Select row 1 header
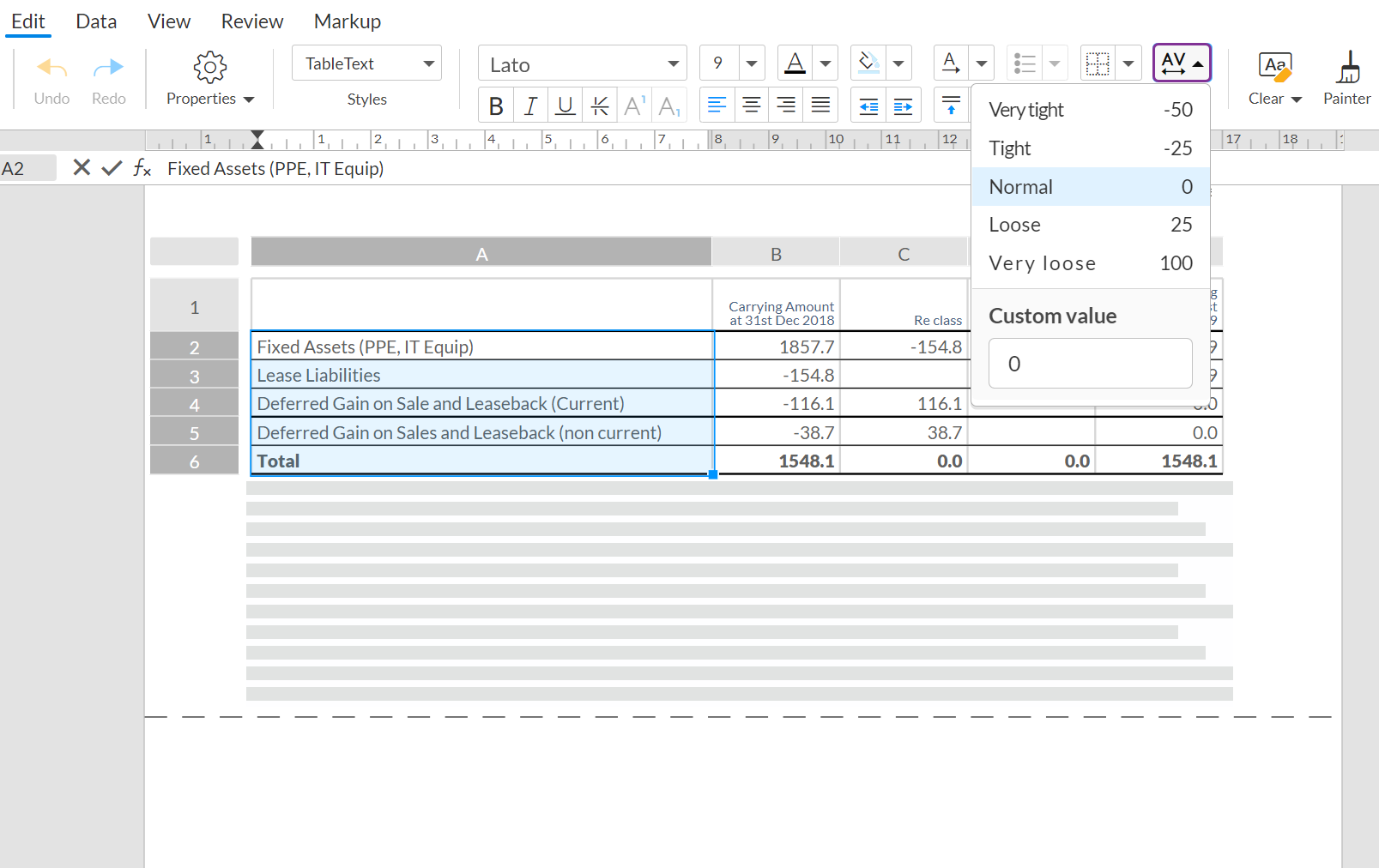Viewport: 1379px width, 868px height. [195, 306]
